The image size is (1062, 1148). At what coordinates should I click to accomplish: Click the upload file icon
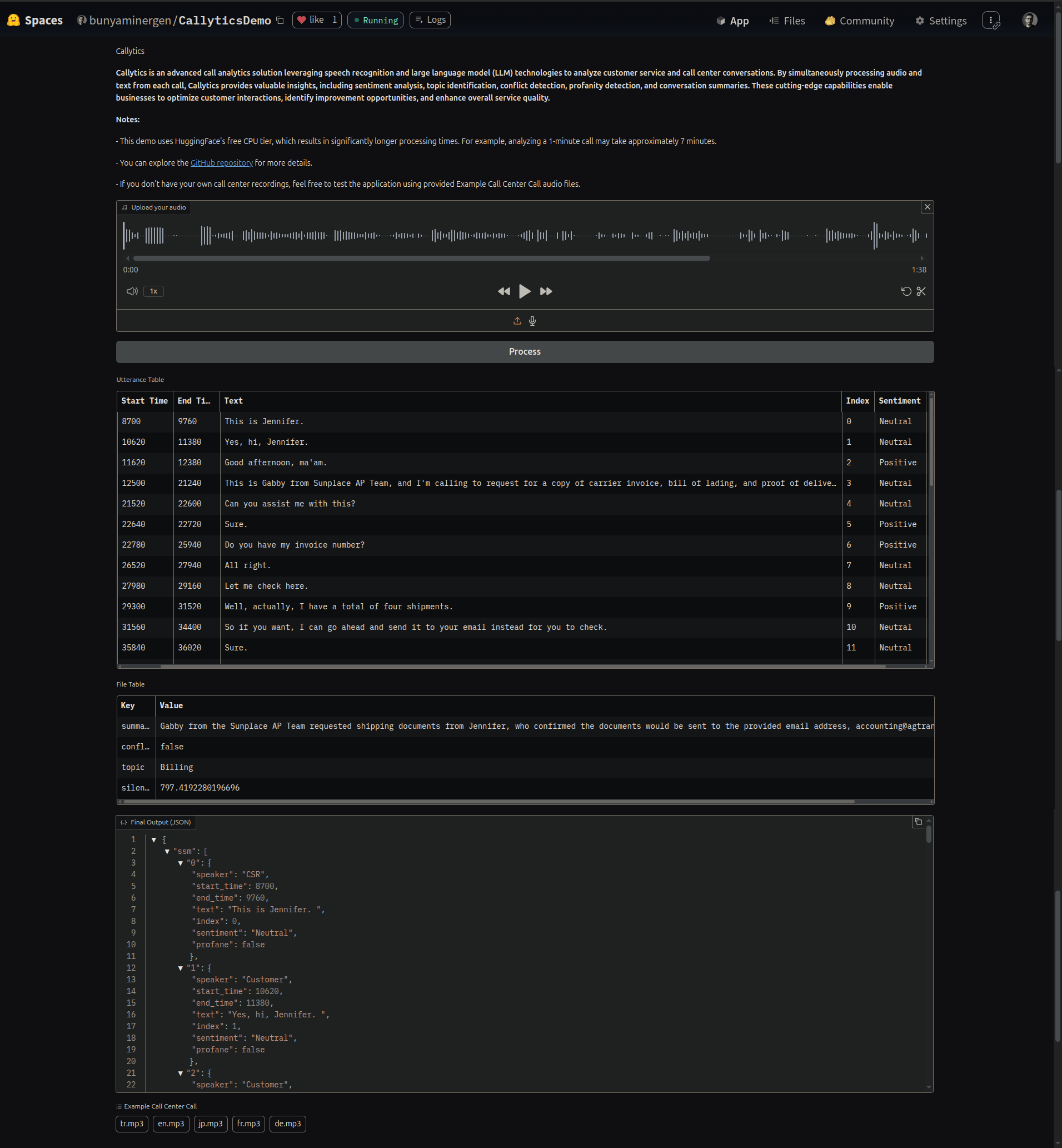tap(517, 321)
